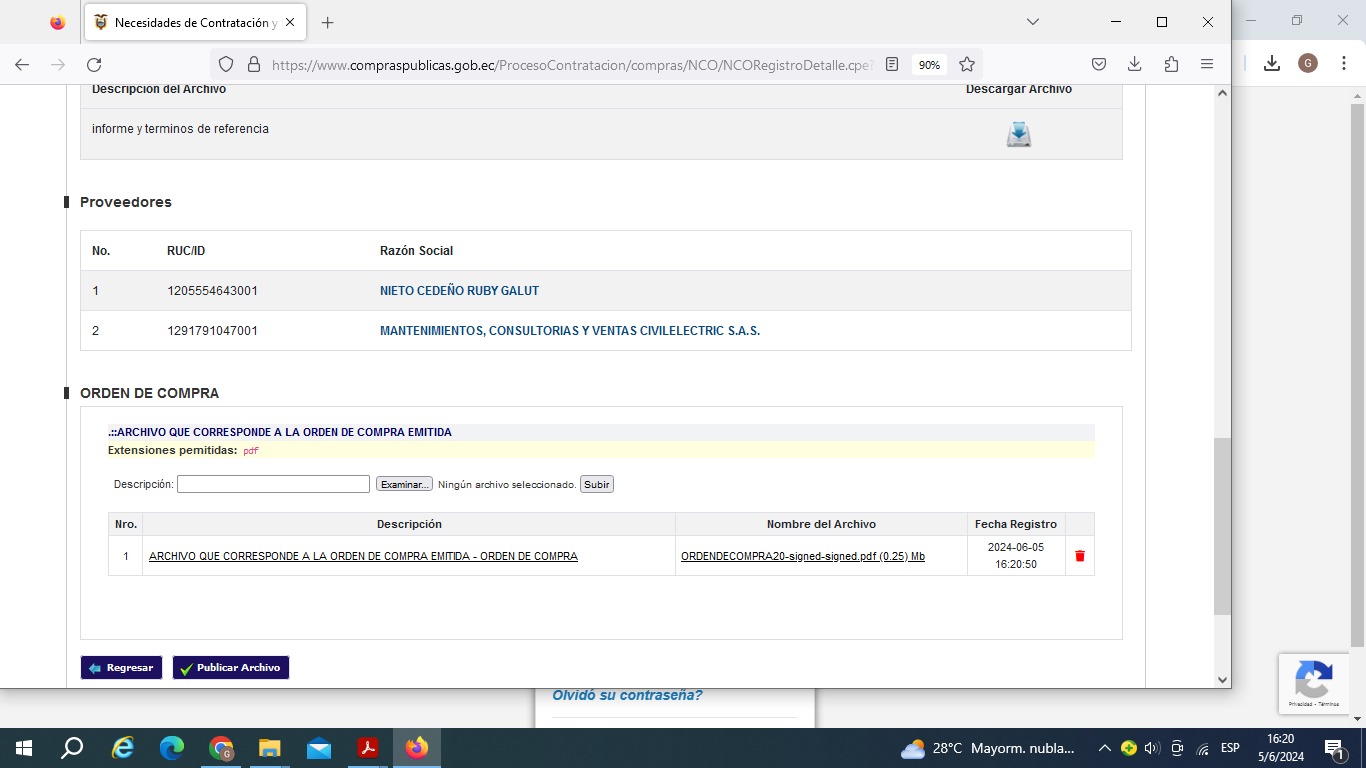
Task: Reload the current page in Firefox
Action: 94,64
